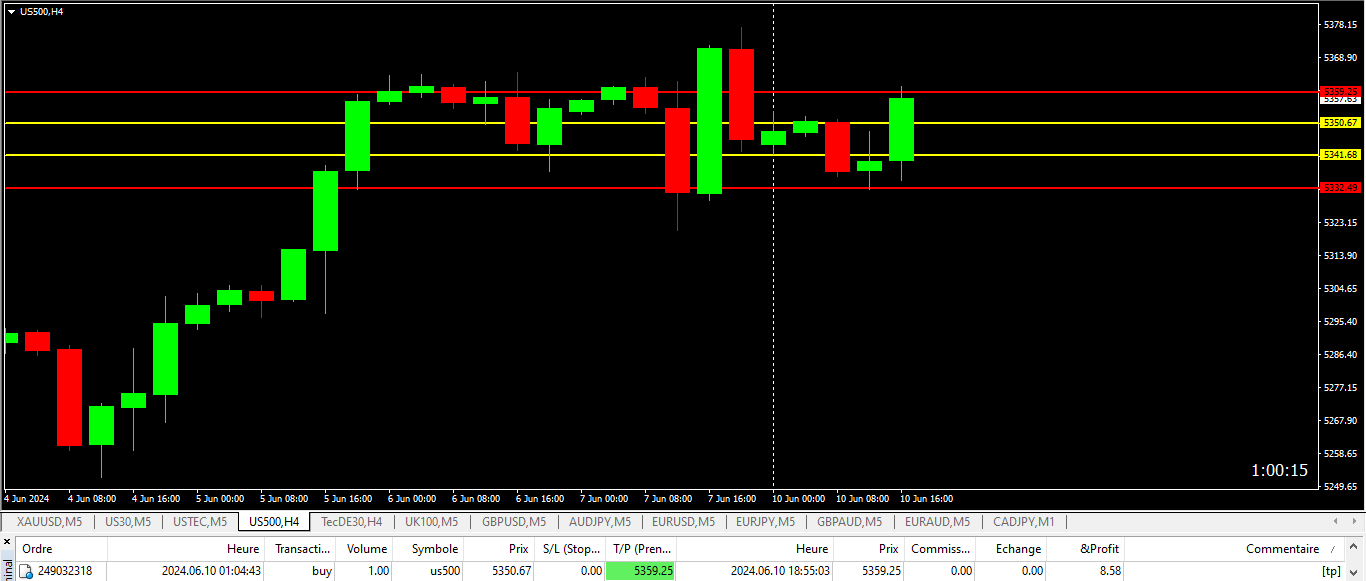Click the yellow 5350.67 price level label
Image resolution: width=1366 pixels, height=581 pixels.
pyautogui.click(x=1339, y=123)
